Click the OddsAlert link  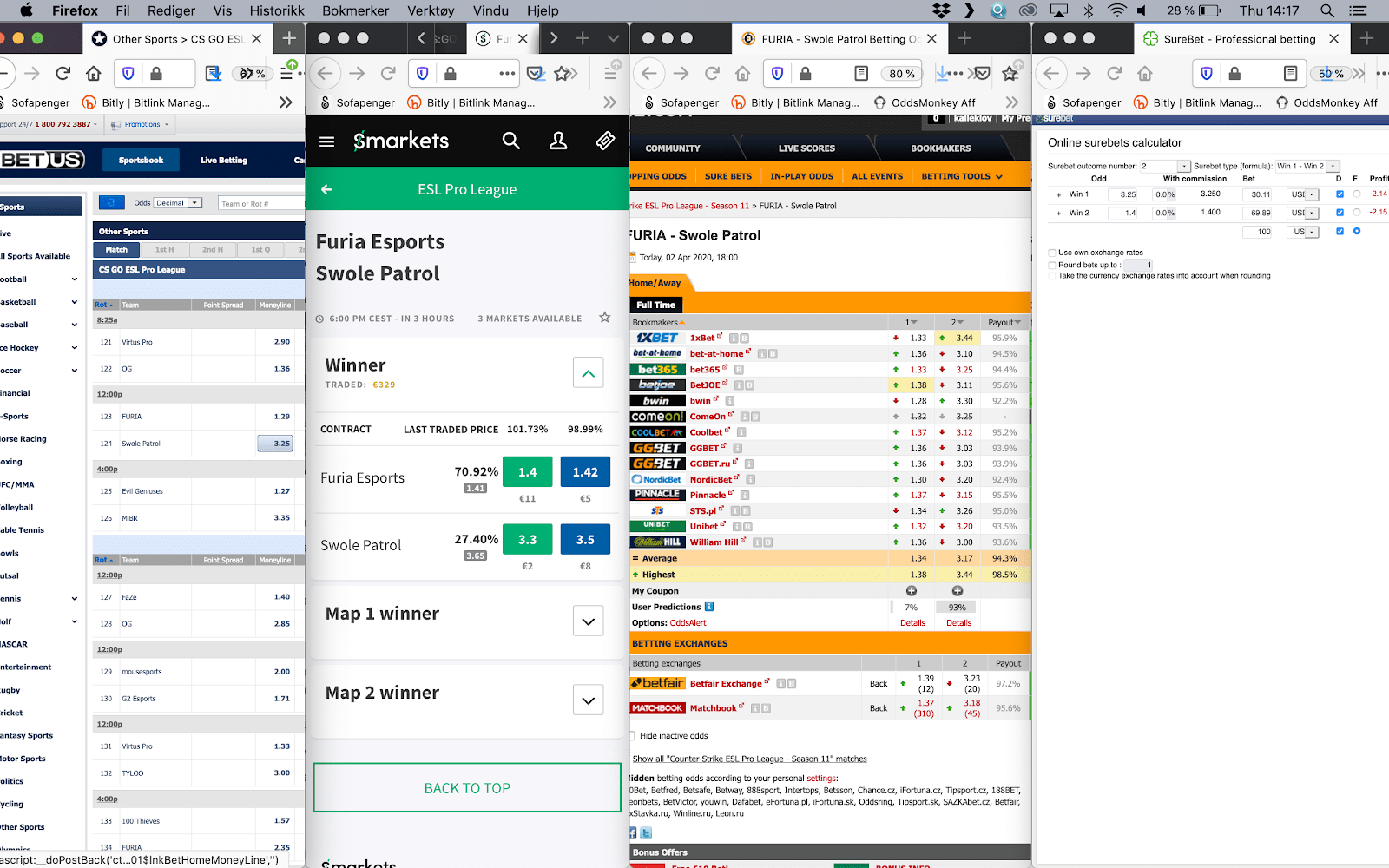(688, 623)
